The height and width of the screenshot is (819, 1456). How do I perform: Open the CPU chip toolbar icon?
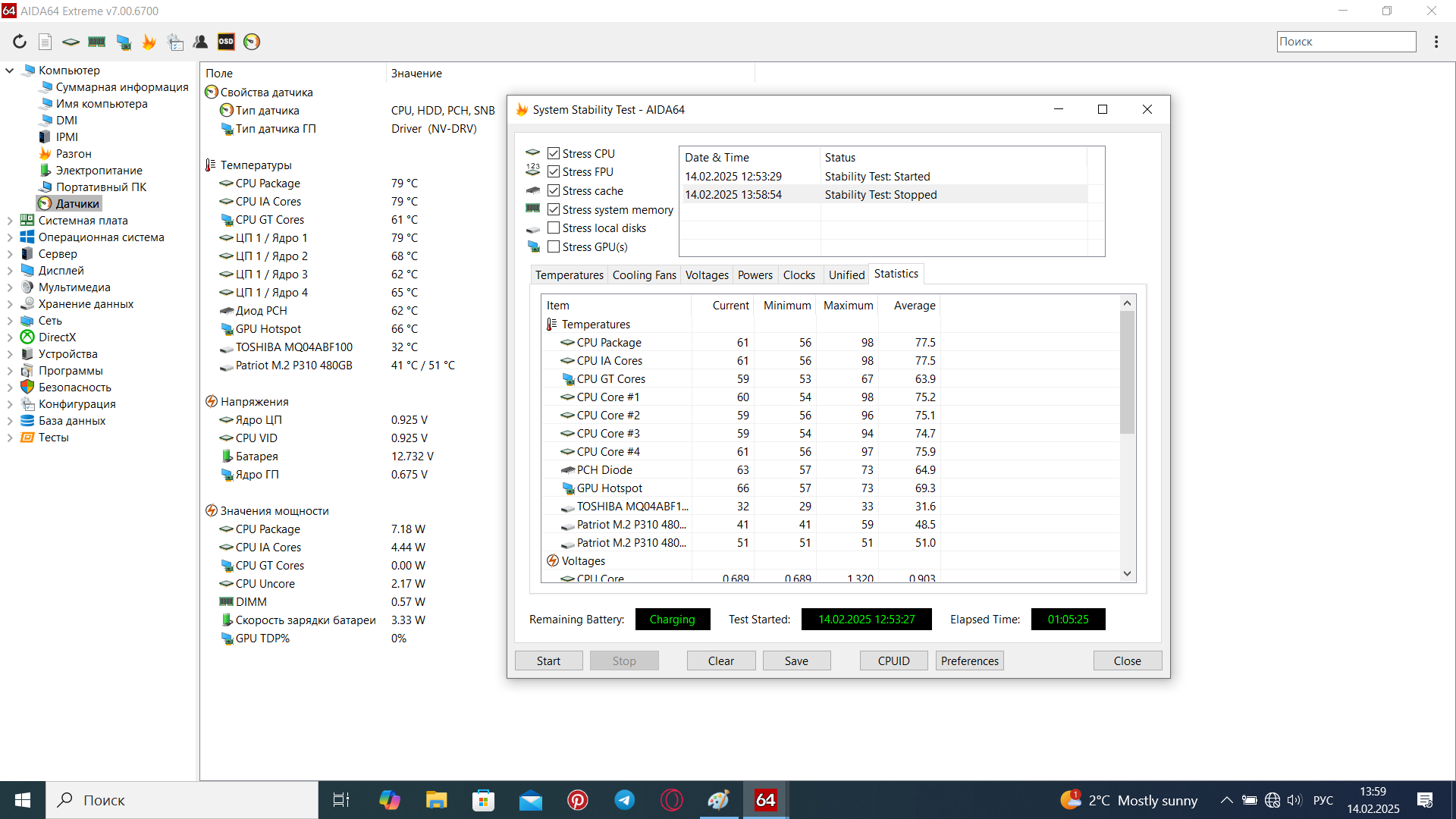click(x=71, y=42)
